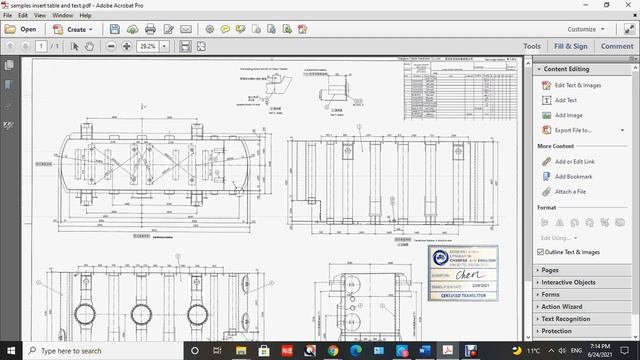Open File Explorer from taskbar
The width and height of the screenshot is (640, 360).
tap(241, 351)
